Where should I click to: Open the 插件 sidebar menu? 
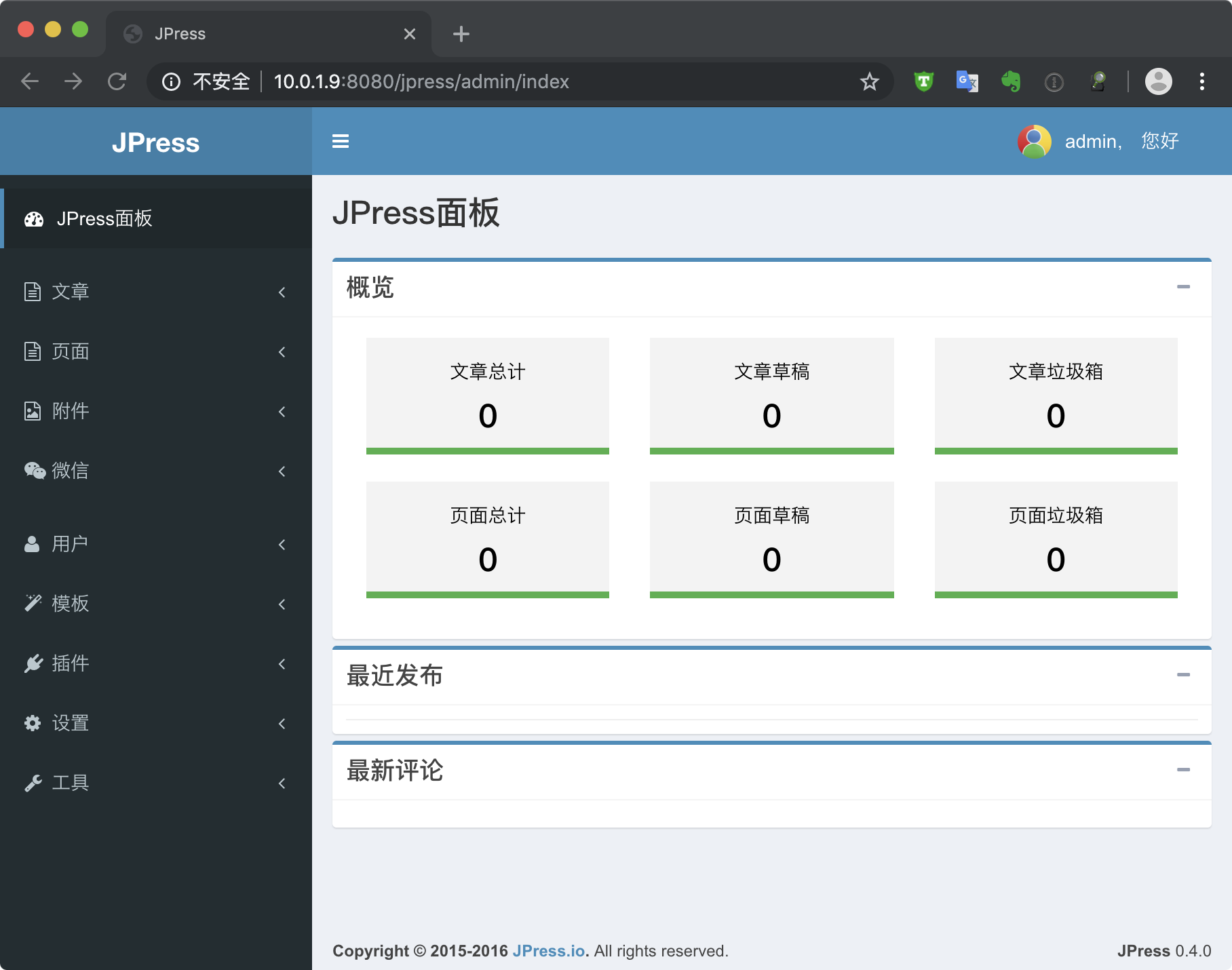coord(156,663)
